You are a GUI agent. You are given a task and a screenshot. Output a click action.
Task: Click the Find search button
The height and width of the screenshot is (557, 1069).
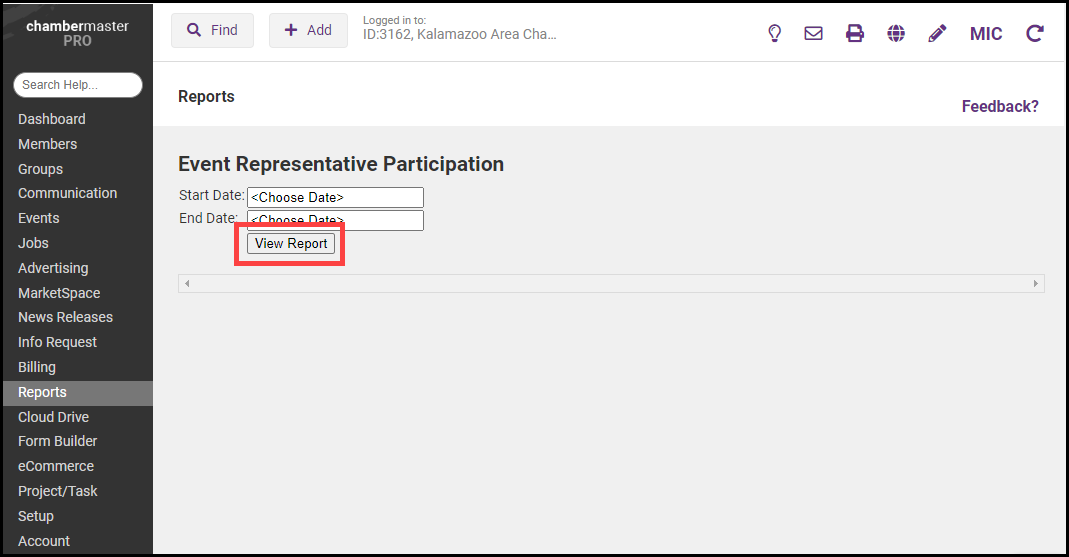point(212,31)
